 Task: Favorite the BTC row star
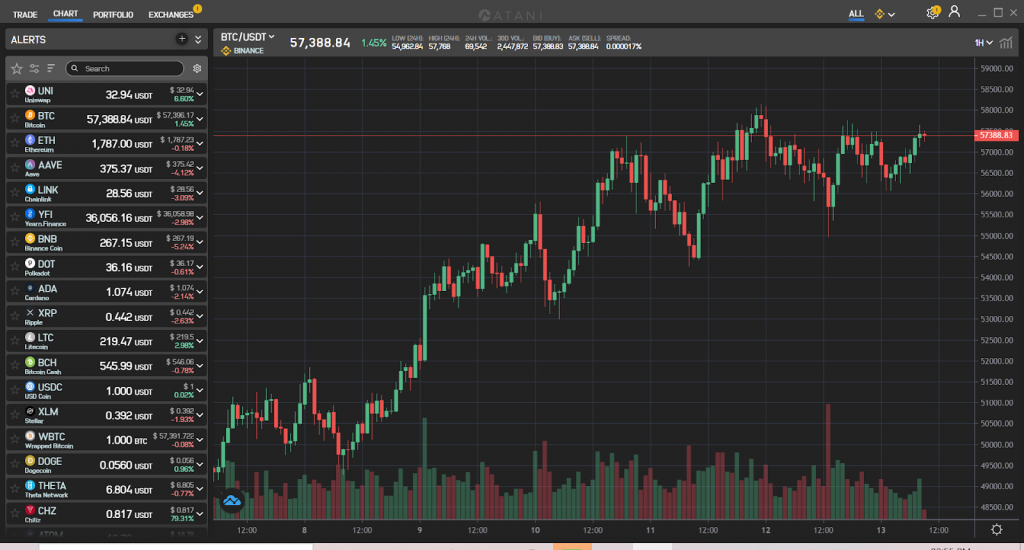click(x=14, y=119)
